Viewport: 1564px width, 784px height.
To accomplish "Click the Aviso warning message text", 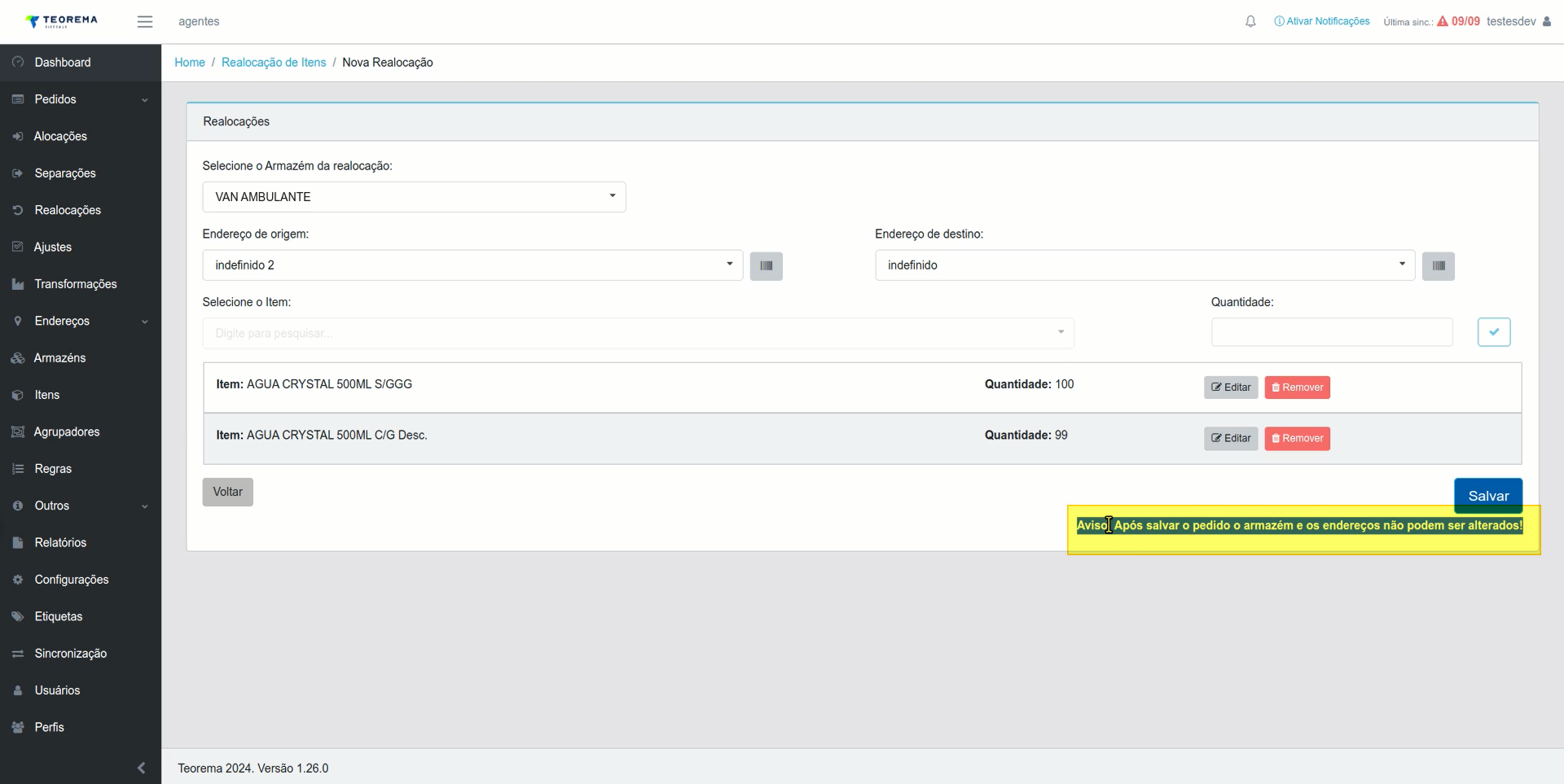I will [x=1299, y=526].
